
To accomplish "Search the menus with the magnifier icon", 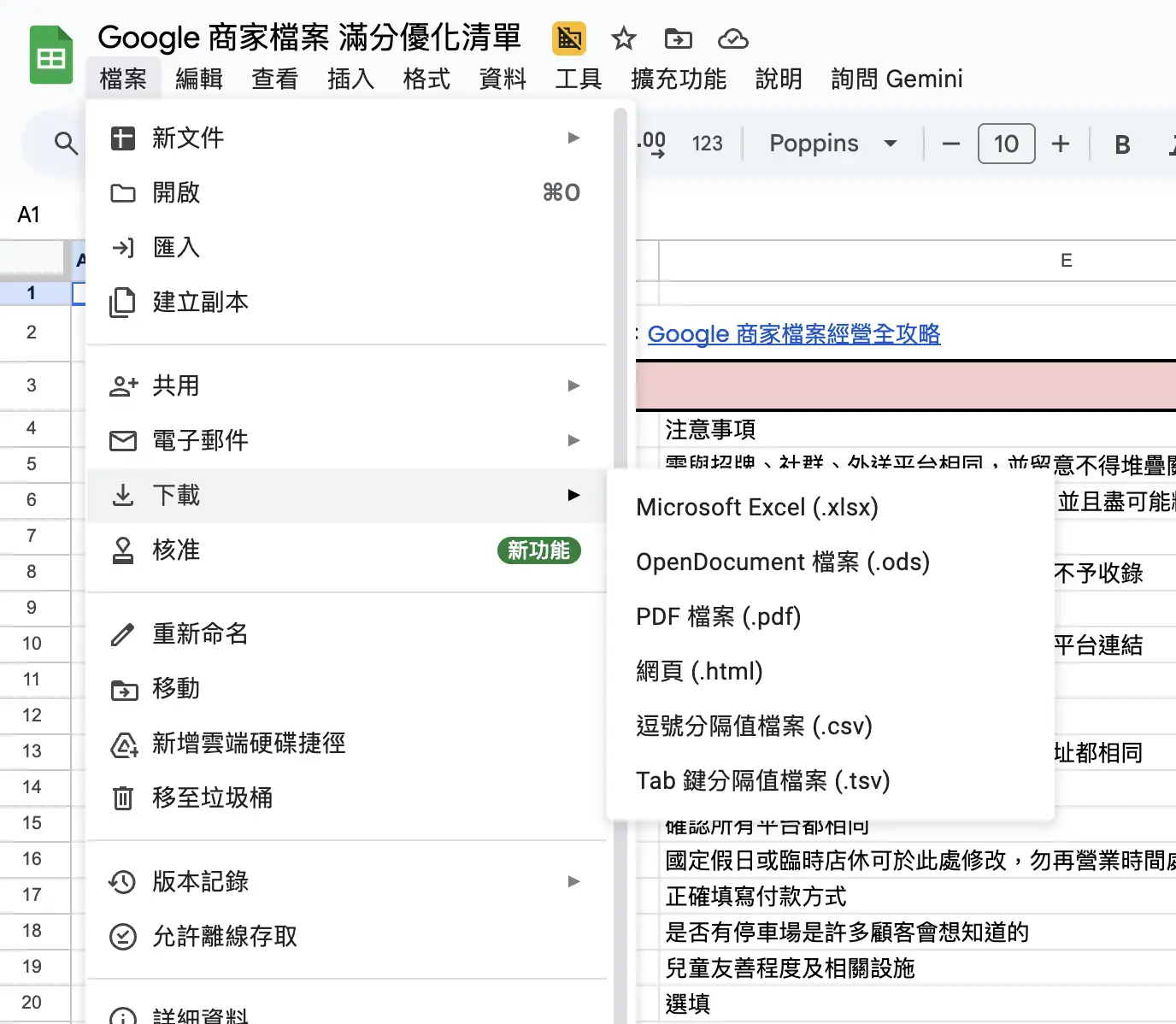I will click(66, 144).
